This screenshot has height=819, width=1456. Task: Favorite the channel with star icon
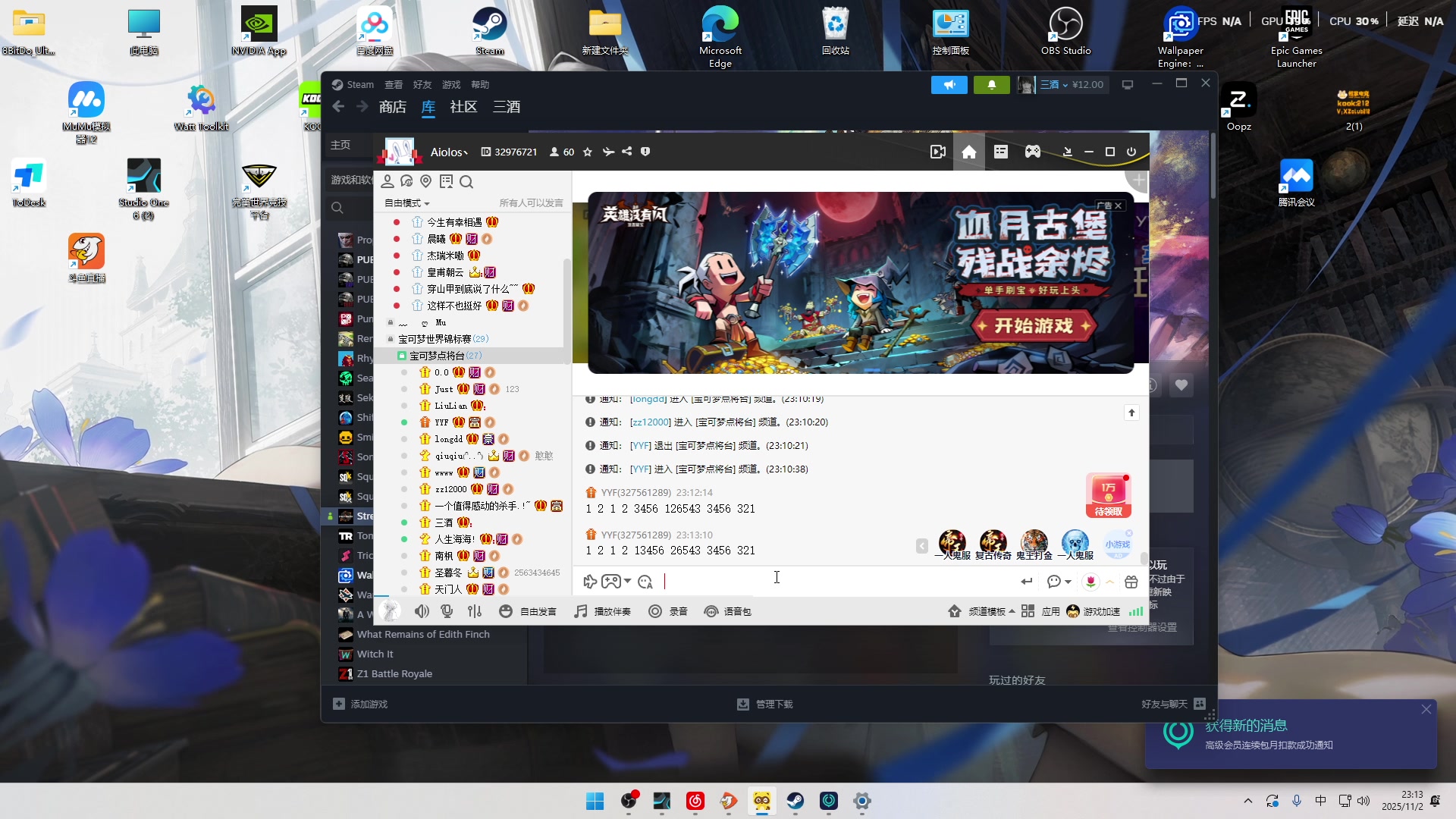pos(587,152)
